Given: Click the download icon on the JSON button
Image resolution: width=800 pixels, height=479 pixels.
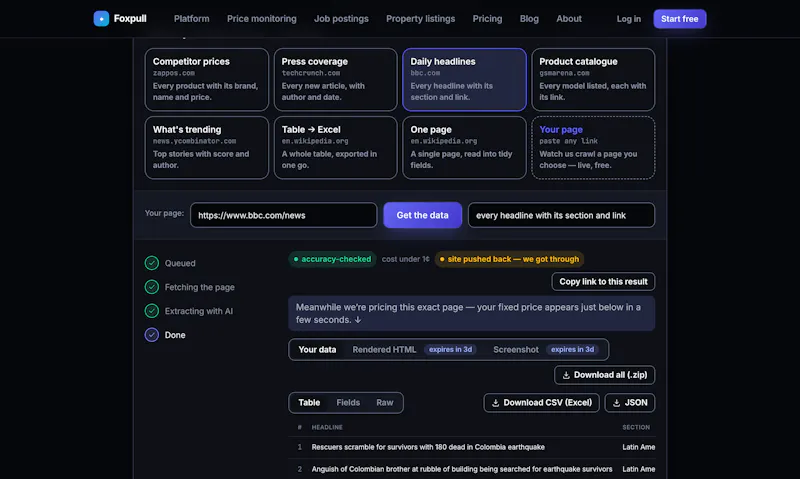Looking at the screenshot, I should [616, 403].
